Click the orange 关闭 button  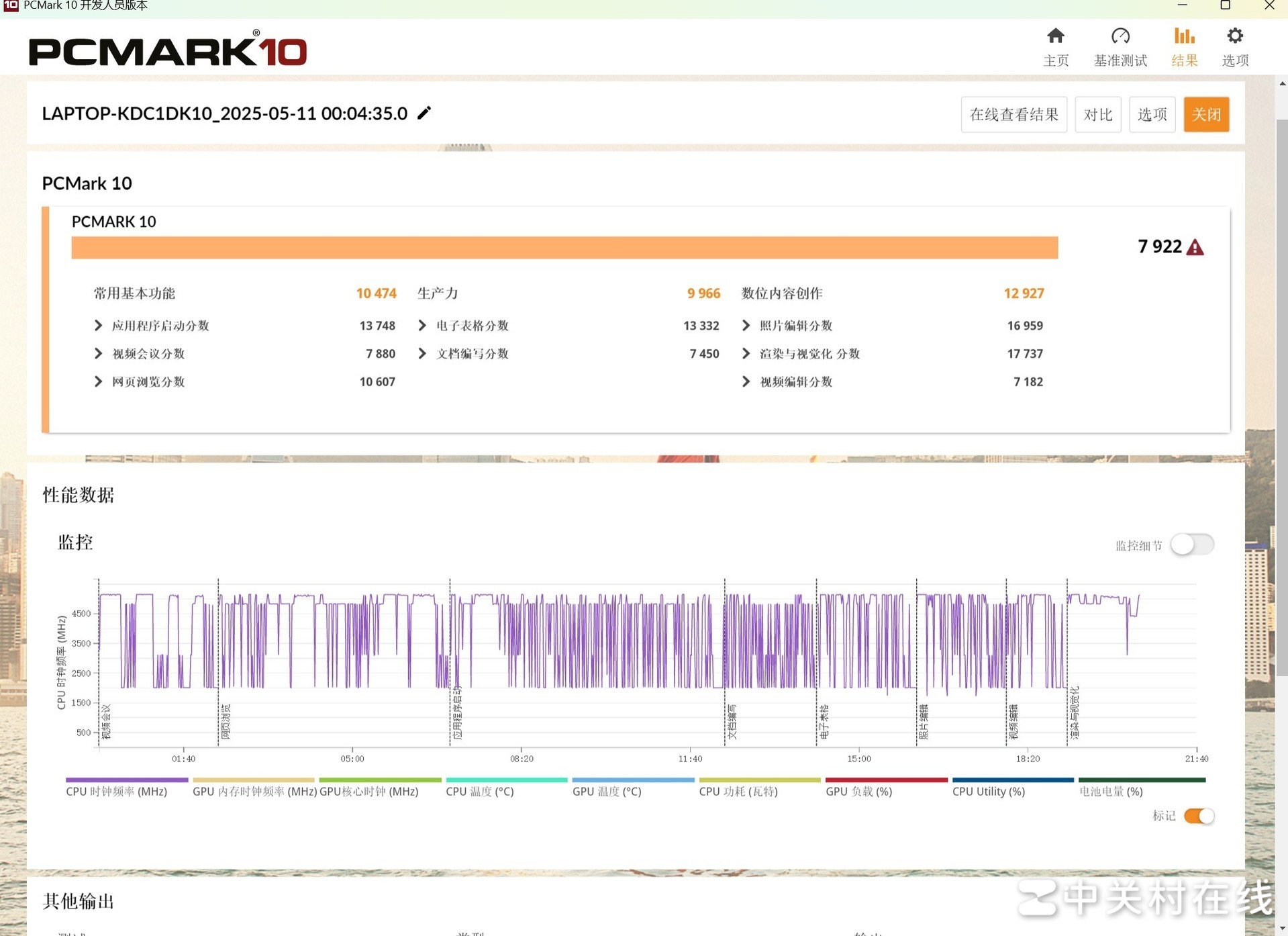coord(1206,115)
